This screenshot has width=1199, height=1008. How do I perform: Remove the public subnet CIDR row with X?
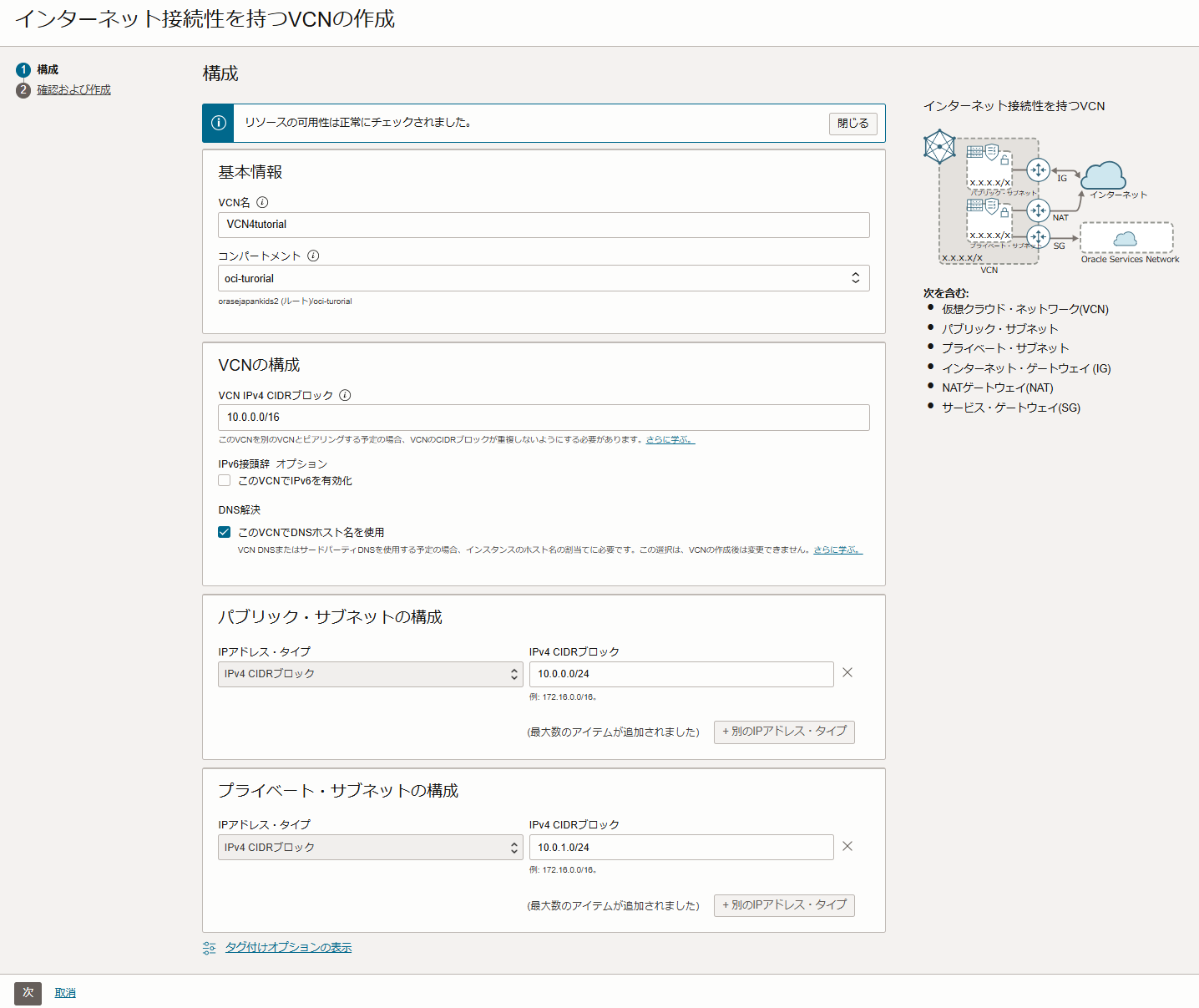[847, 672]
